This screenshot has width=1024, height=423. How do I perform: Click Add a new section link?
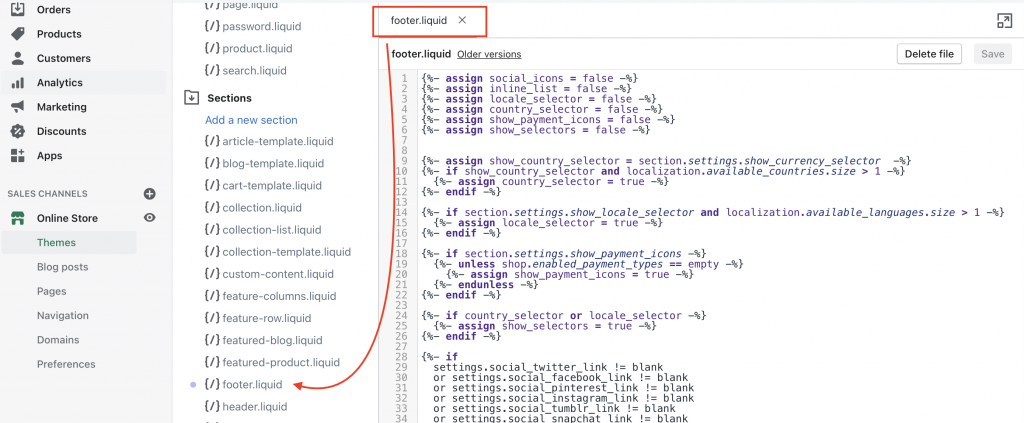[251, 120]
